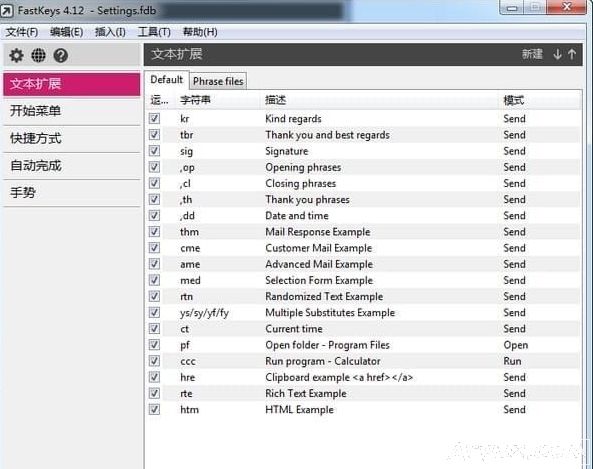Click the globe language icon
593x469 pixels.
pyautogui.click(x=38, y=56)
